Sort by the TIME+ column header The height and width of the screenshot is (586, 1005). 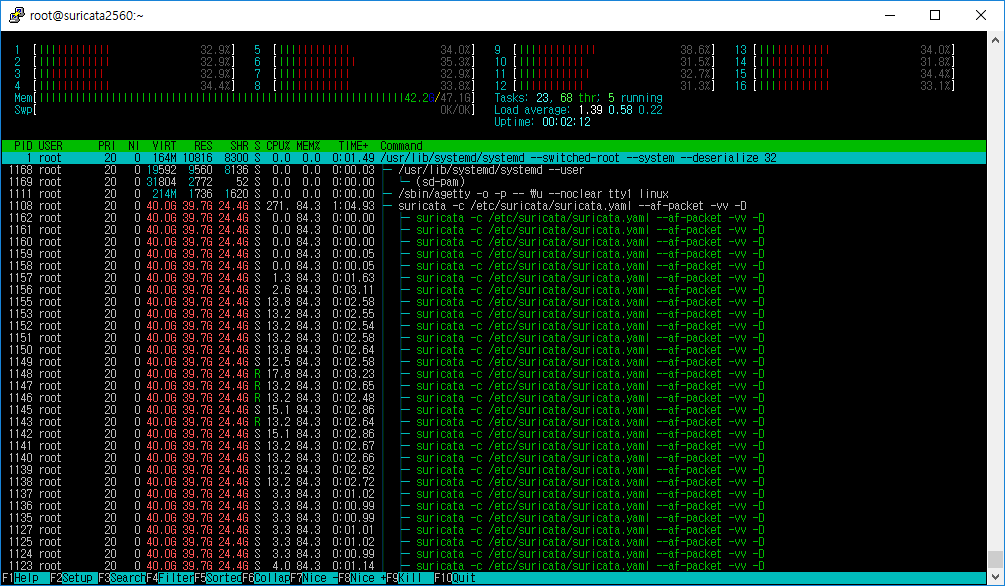[x=353, y=146]
